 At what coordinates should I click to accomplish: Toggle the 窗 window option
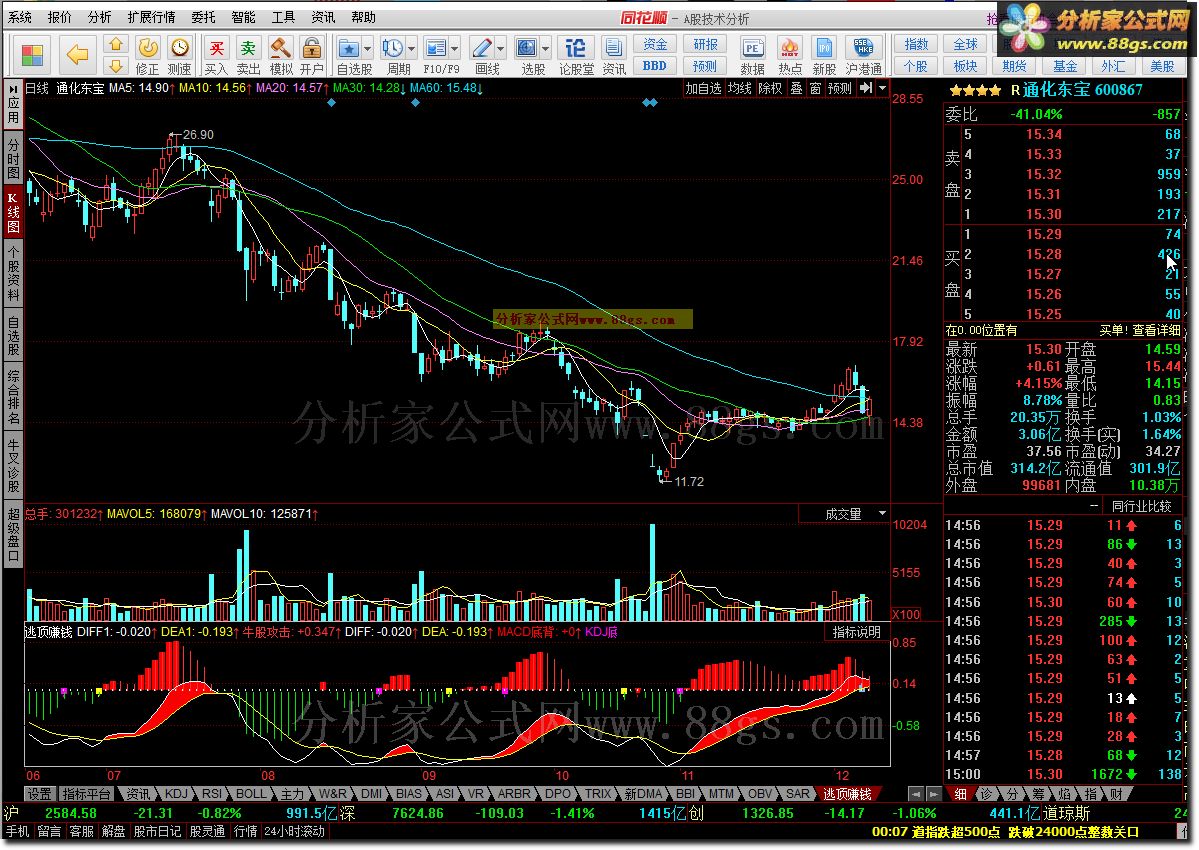815,88
